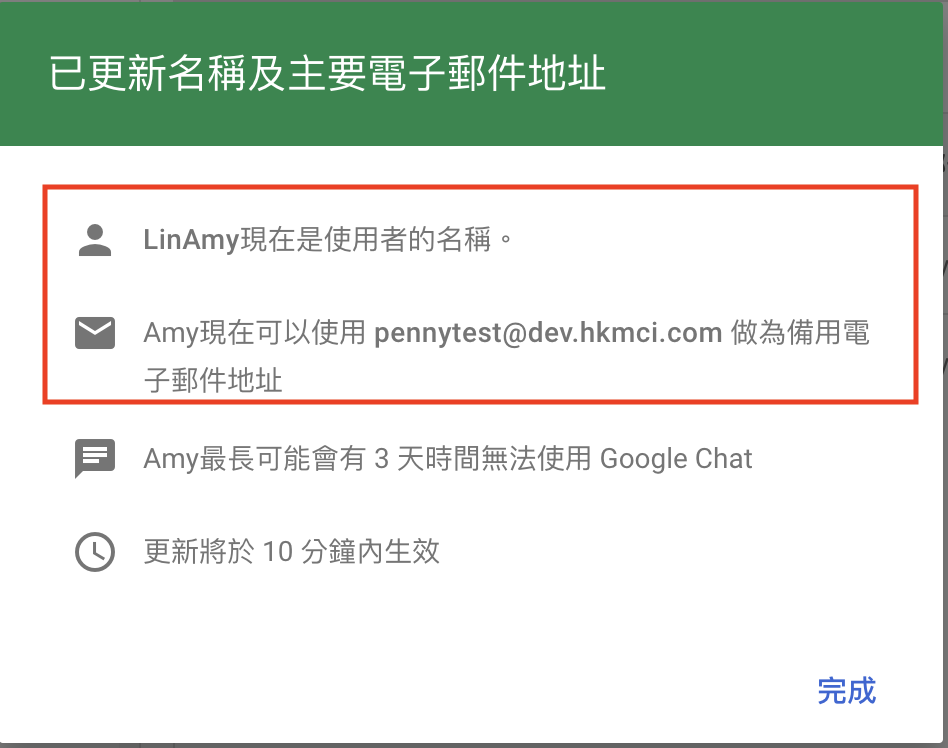The height and width of the screenshot is (748, 948).
Task: Click the Amy現在可以使用 text
Action: 255,333
